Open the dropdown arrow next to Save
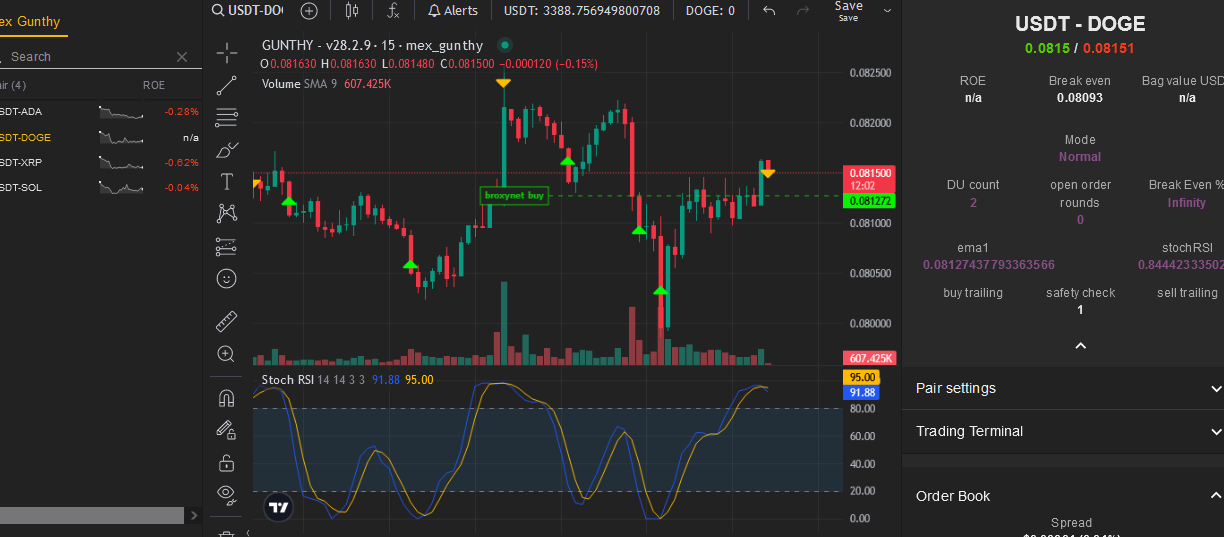 [x=886, y=10]
